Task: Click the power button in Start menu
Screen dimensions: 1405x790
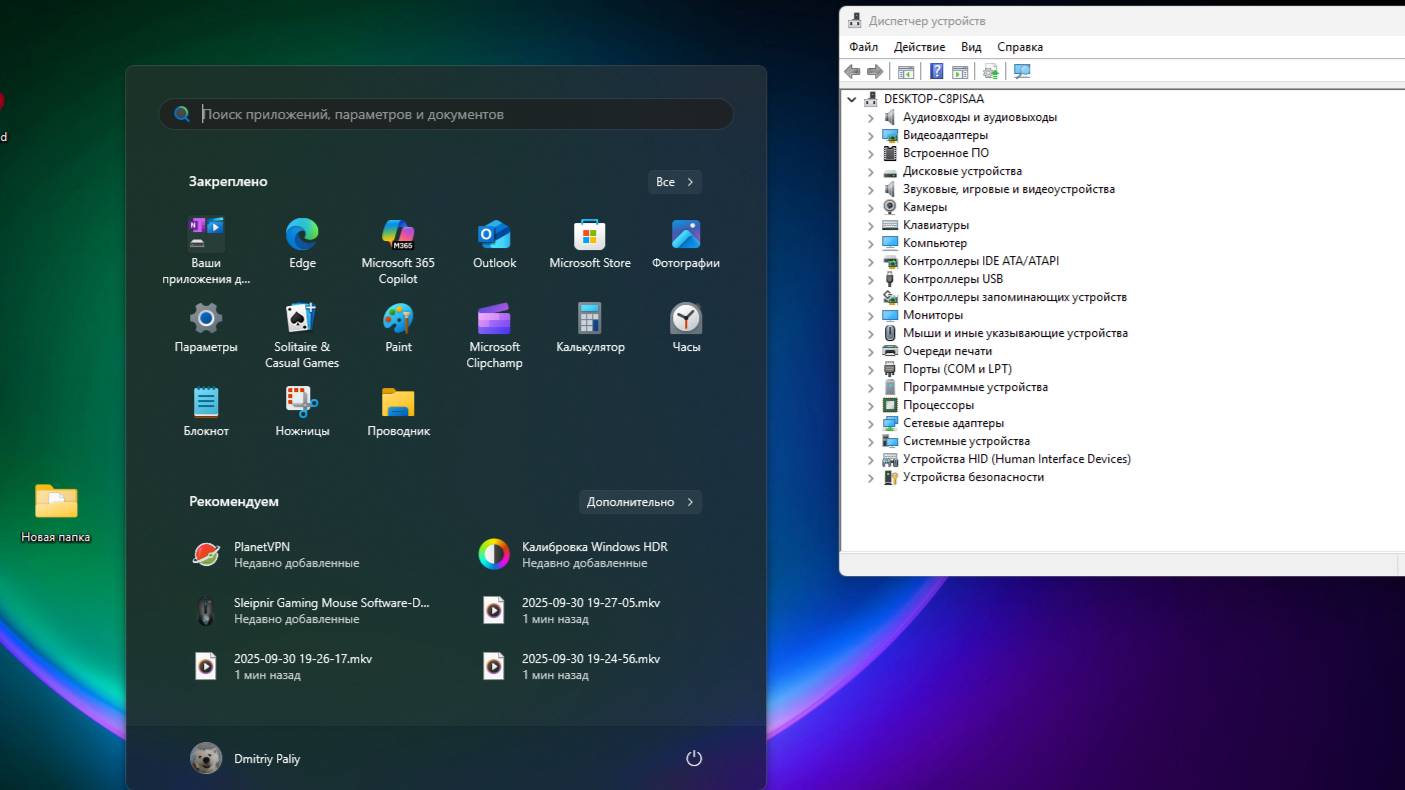Action: pos(694,758)
